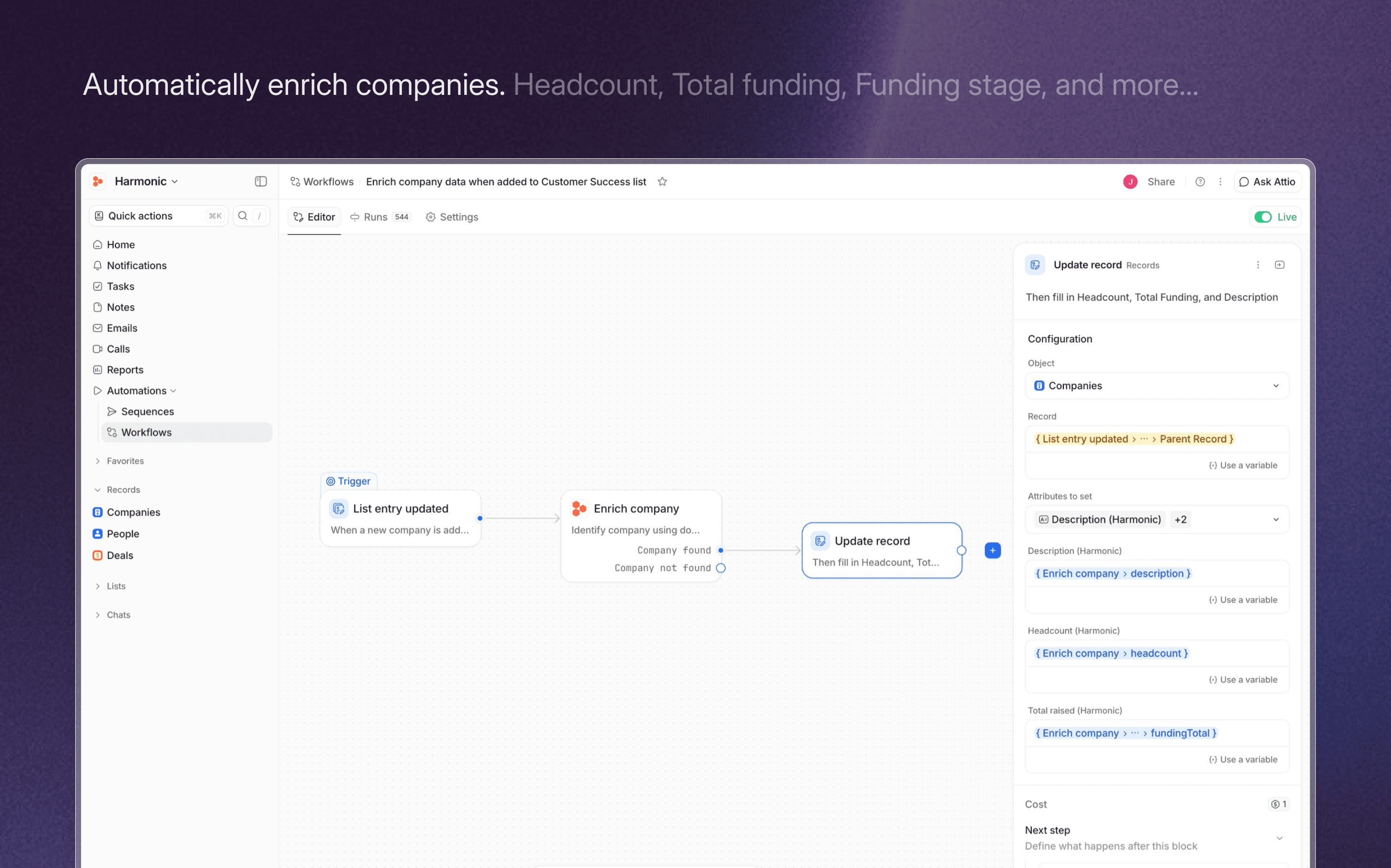Click the Record variable field
Screen dimensions: 1391x868
1157,439
